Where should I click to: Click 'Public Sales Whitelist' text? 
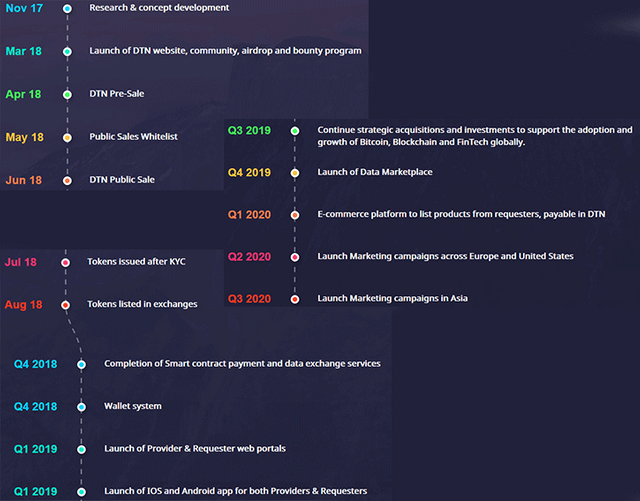133,136
